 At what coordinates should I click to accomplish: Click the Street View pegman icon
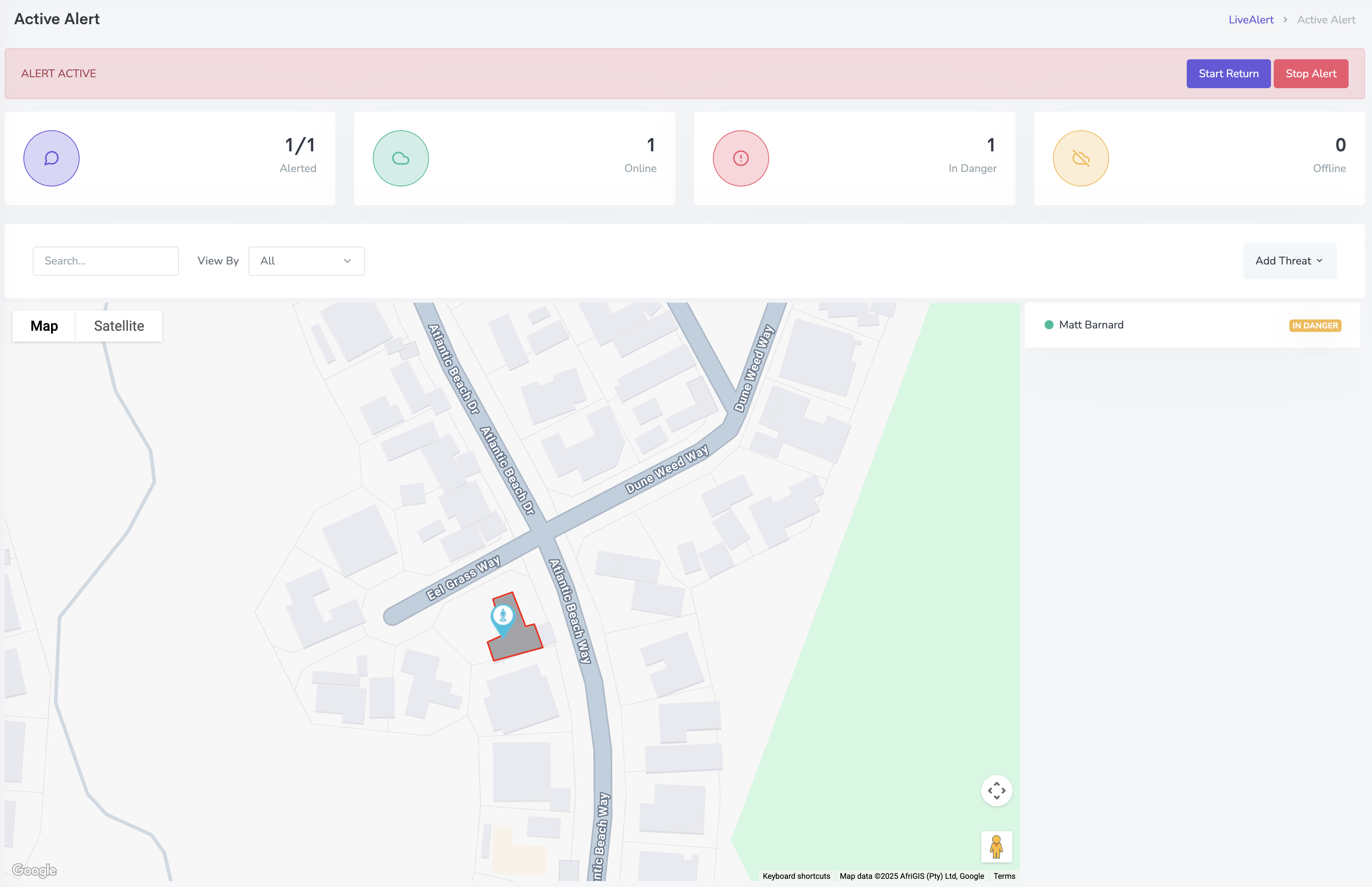[996, 846]
